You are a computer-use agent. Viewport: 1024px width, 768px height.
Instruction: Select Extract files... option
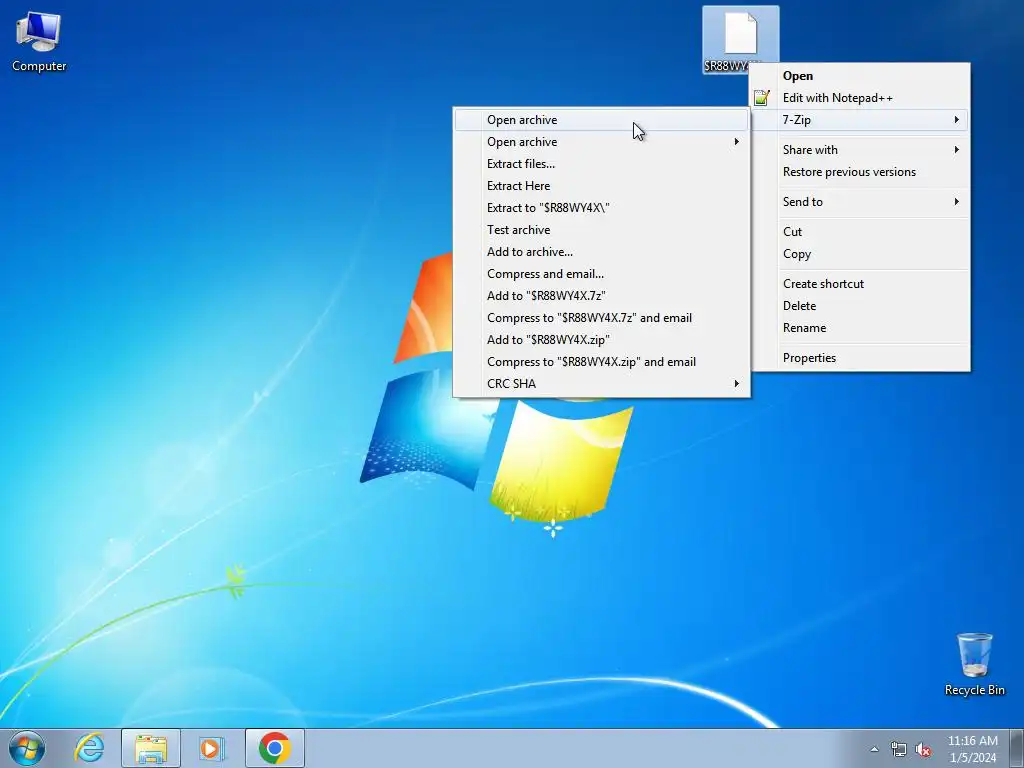tap(601, 164)
